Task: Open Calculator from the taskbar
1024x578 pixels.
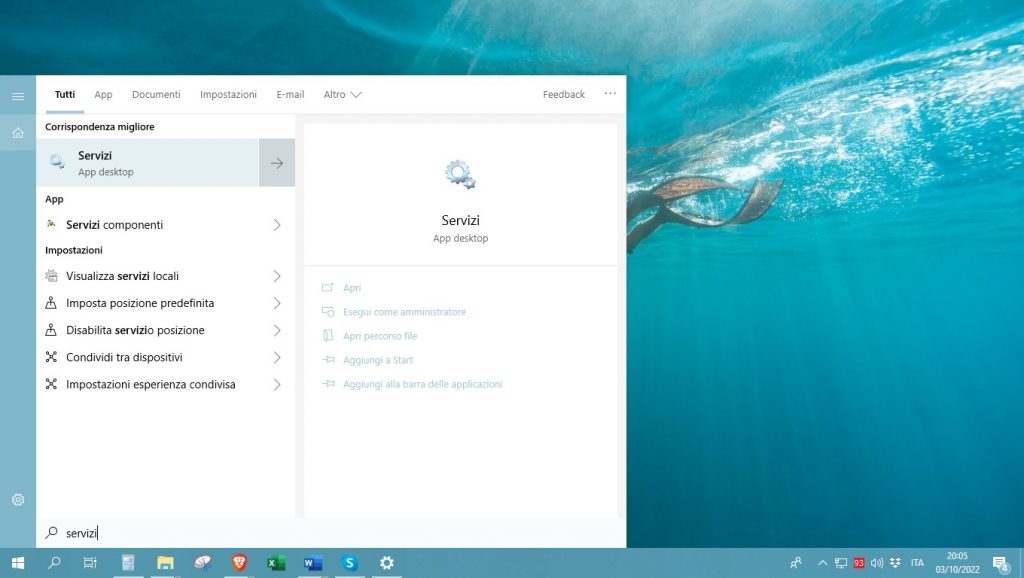Action: [x=127, y=563]
